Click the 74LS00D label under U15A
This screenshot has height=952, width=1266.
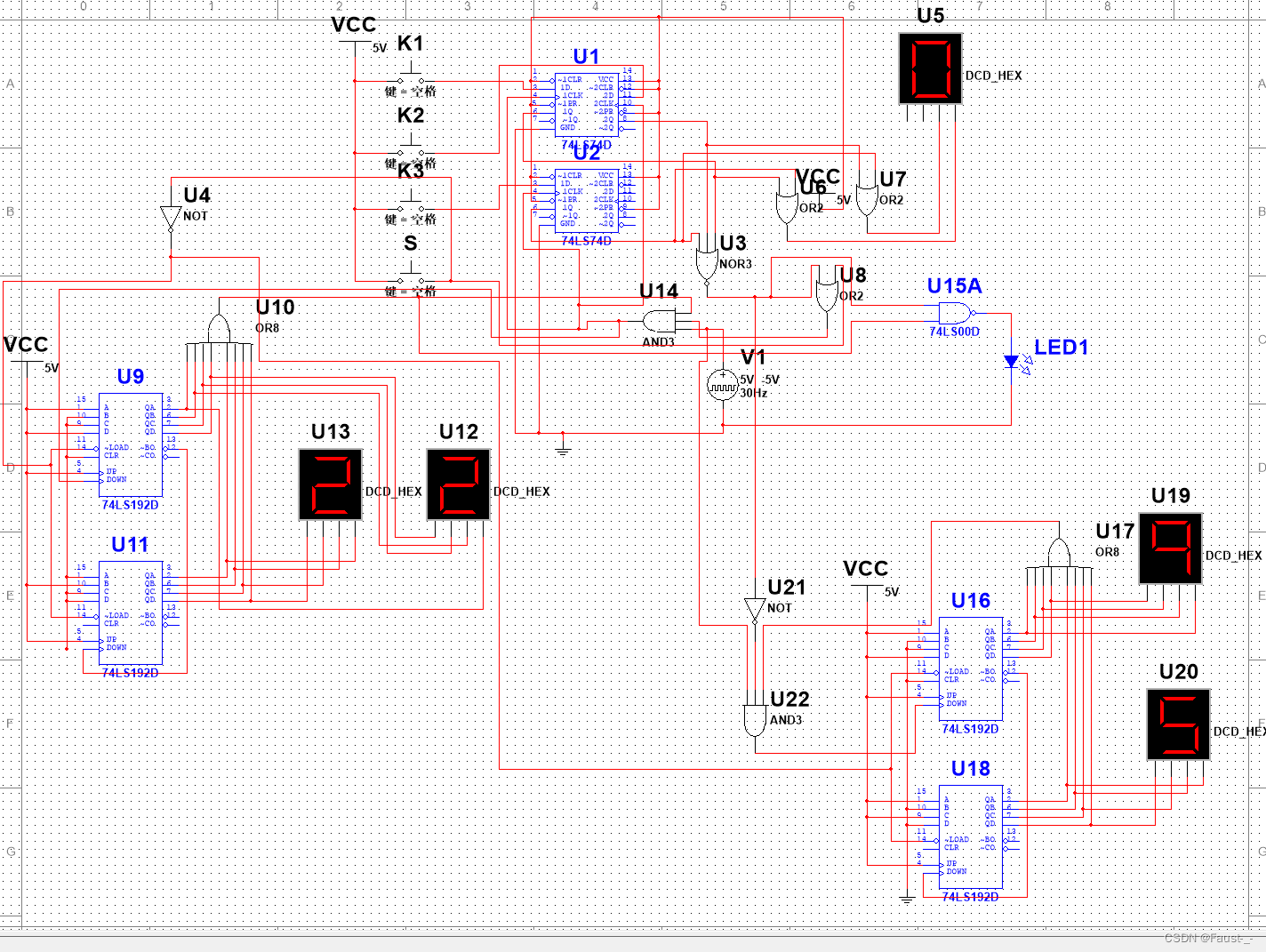click(x=955, y=332)
